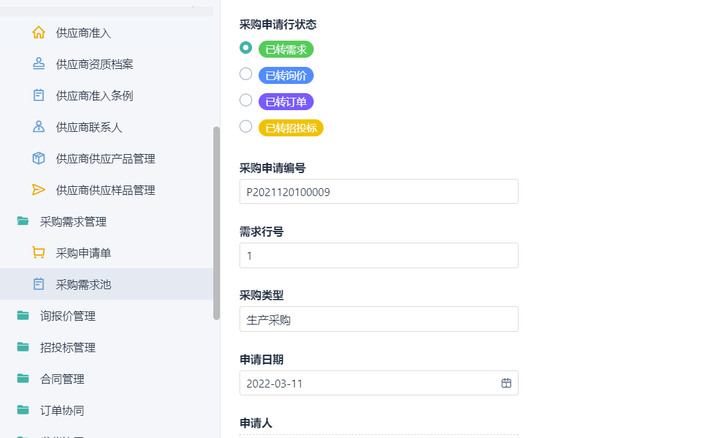This screenshot has height=438, width=720.
Task: Choose the 已转订单 radio option
Action: pyautogui.click(x=246, y=100)
